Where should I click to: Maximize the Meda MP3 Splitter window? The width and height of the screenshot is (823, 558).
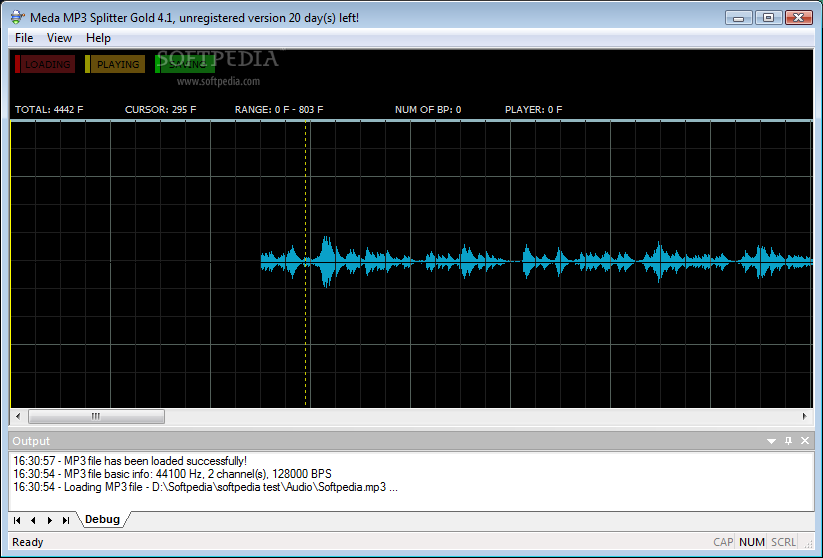[x=768, y=18]
